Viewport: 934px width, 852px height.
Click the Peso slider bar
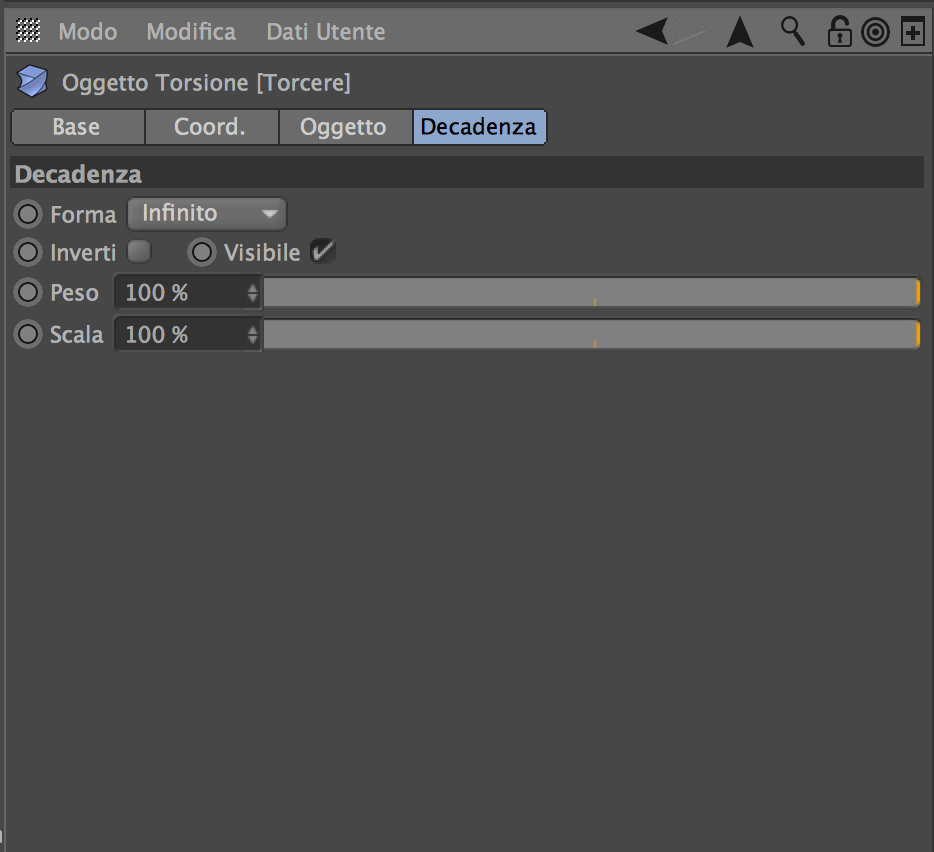(592, 293)
